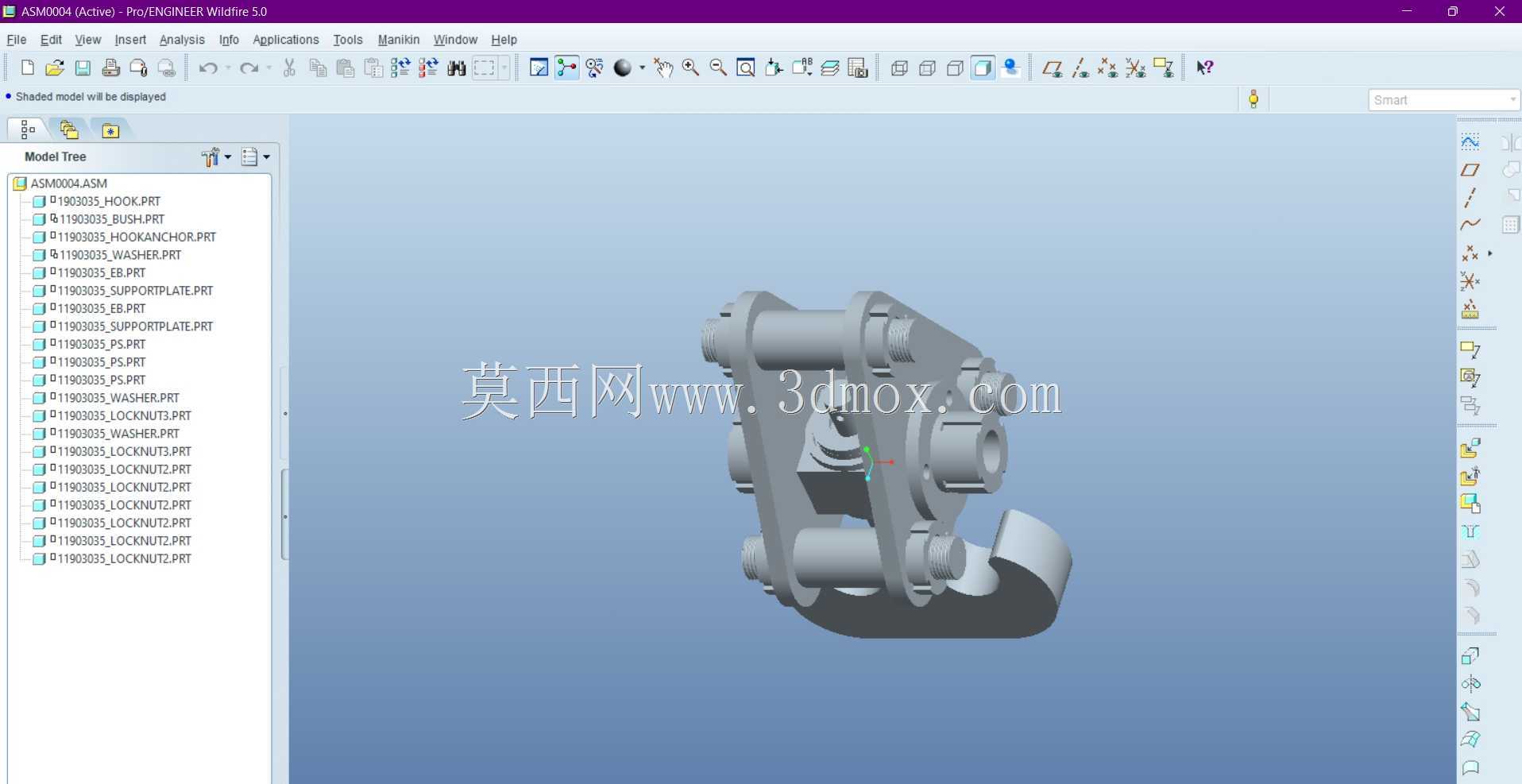Image resolution: width=1522 pixels, height=784 pixels.
Task: Toggle datum axes display
Action: [x=1080, y=68]
